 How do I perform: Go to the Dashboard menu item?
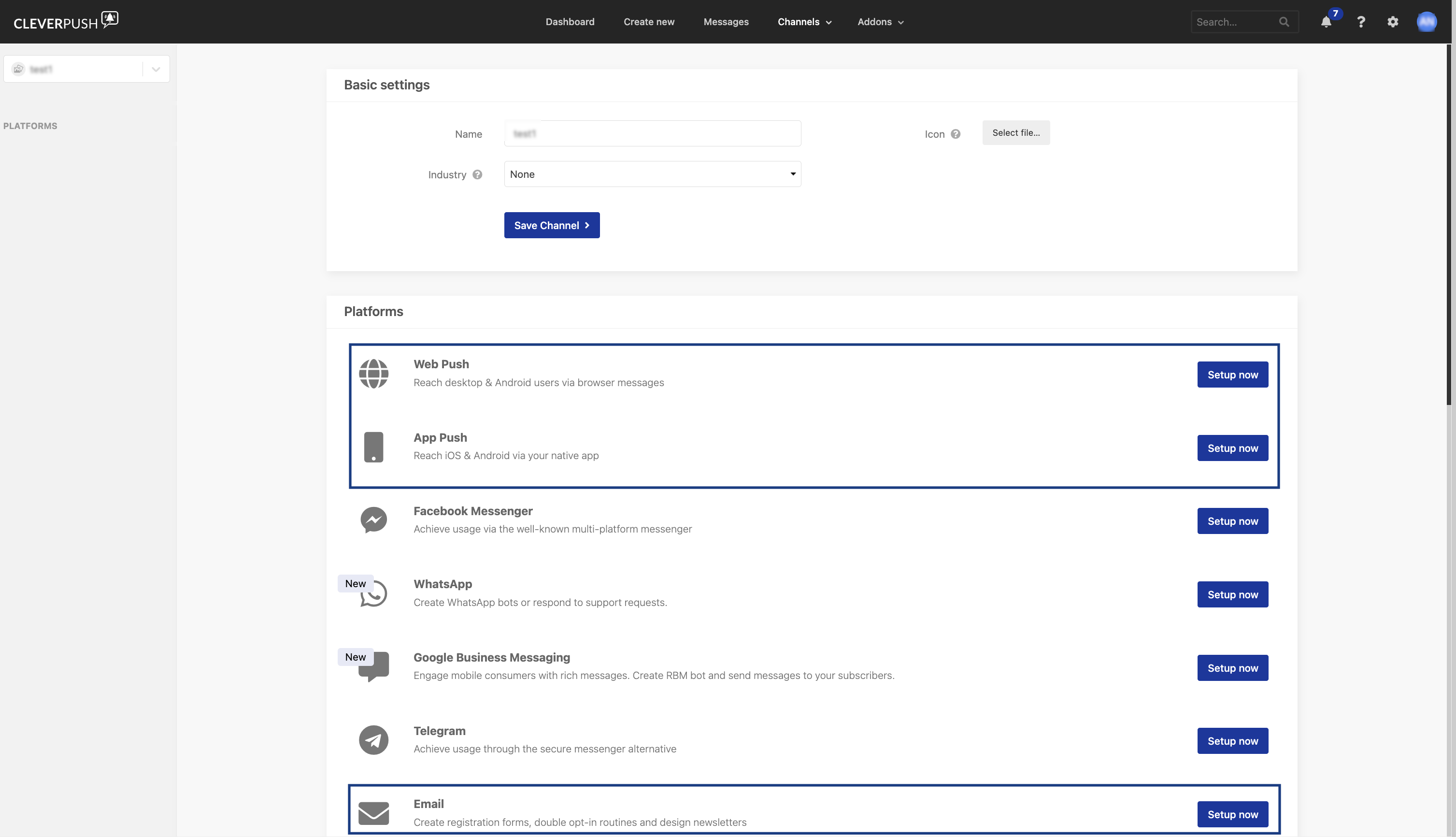coord(570,22)
